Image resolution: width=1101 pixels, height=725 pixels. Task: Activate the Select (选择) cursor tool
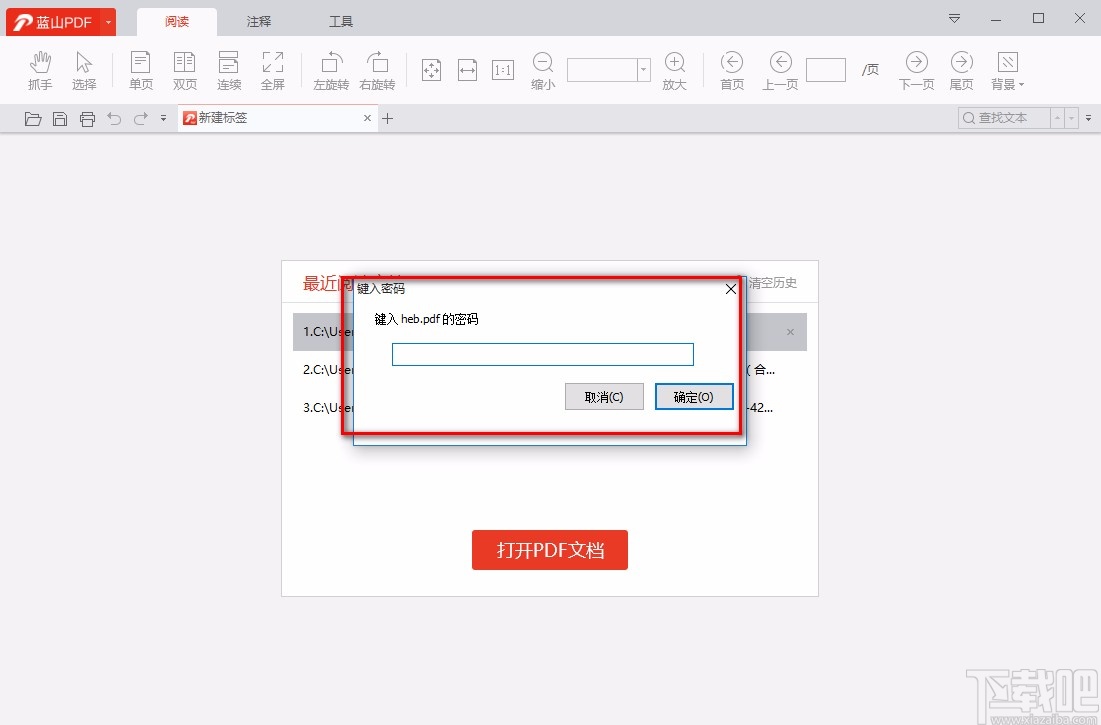84,70
